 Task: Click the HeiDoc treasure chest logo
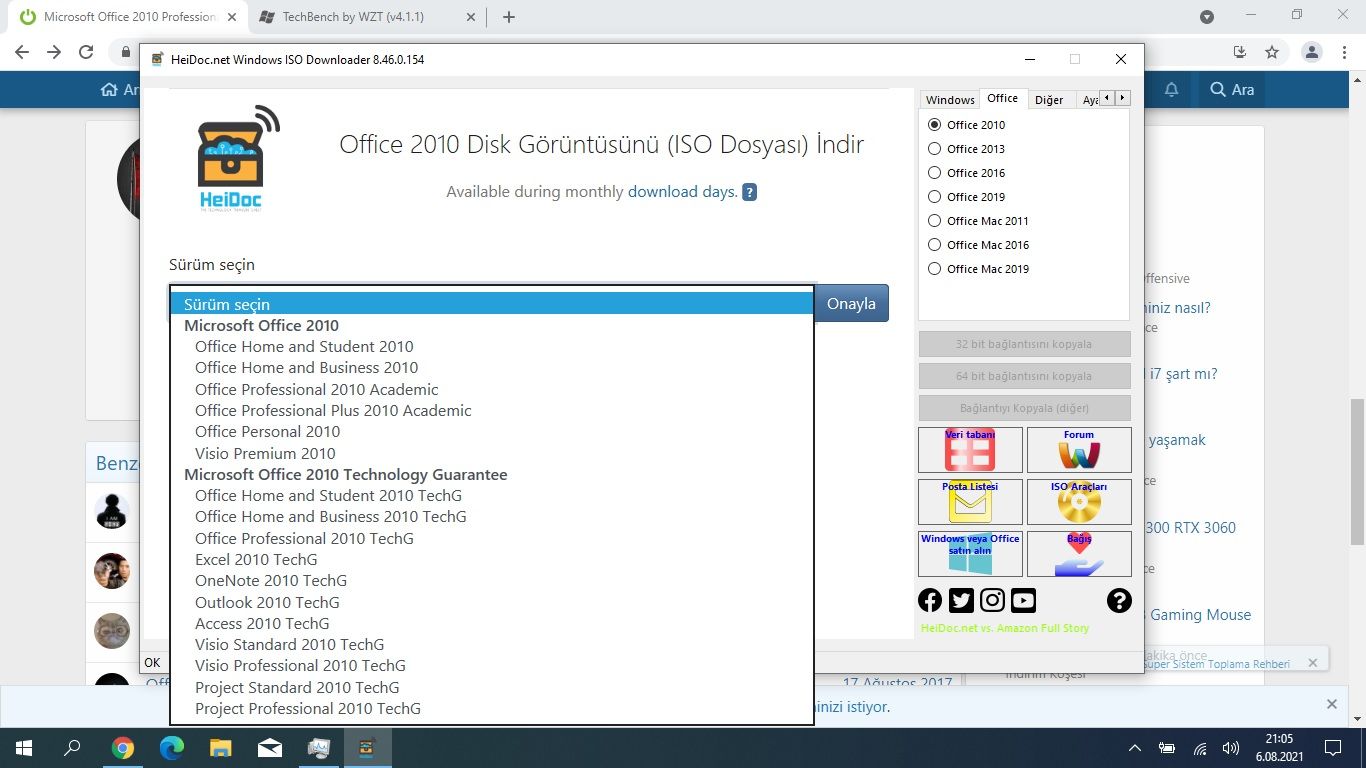237,158
